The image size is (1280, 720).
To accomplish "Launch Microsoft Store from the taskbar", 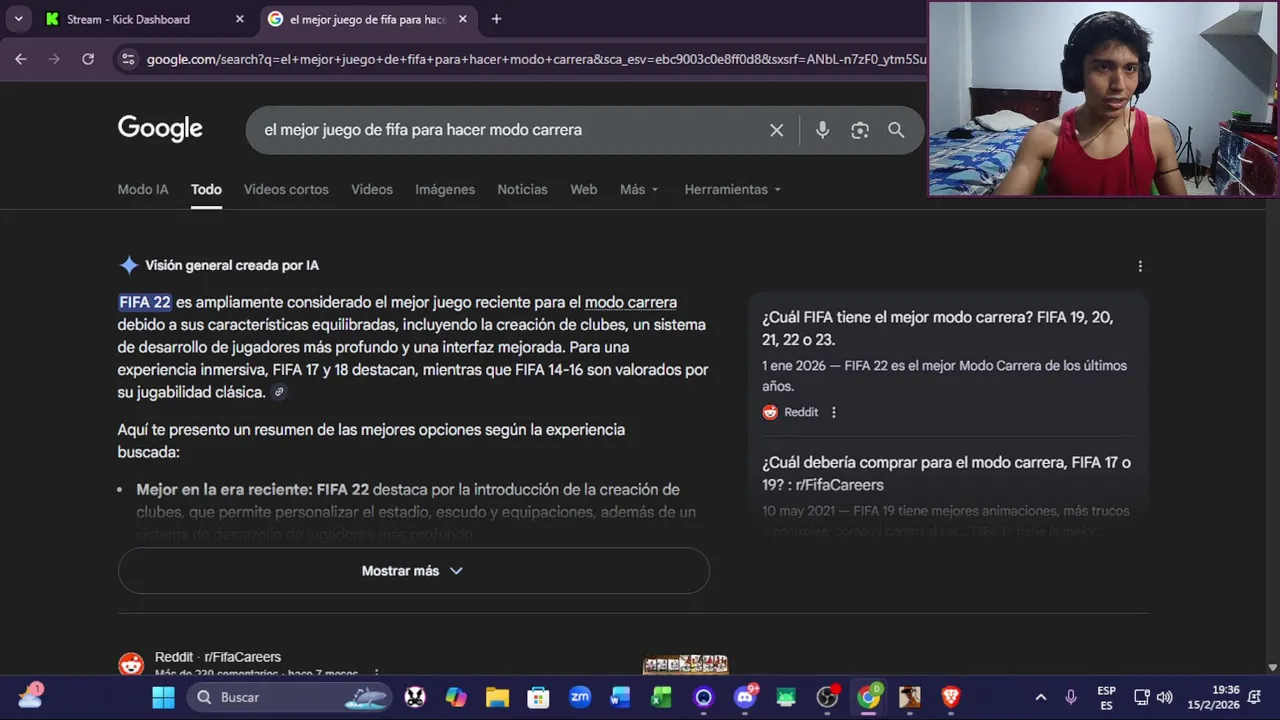I will [x=538, y=697].
